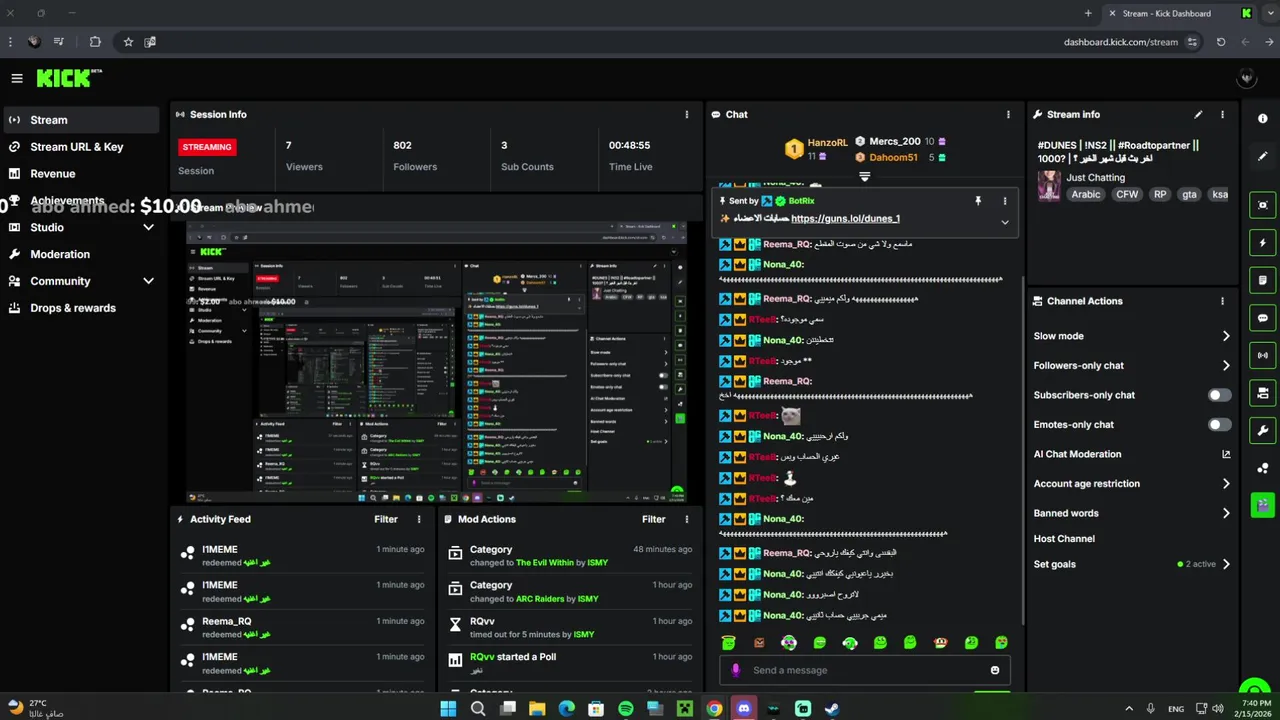Open browser extensions puzzle icon

point(95,42)
